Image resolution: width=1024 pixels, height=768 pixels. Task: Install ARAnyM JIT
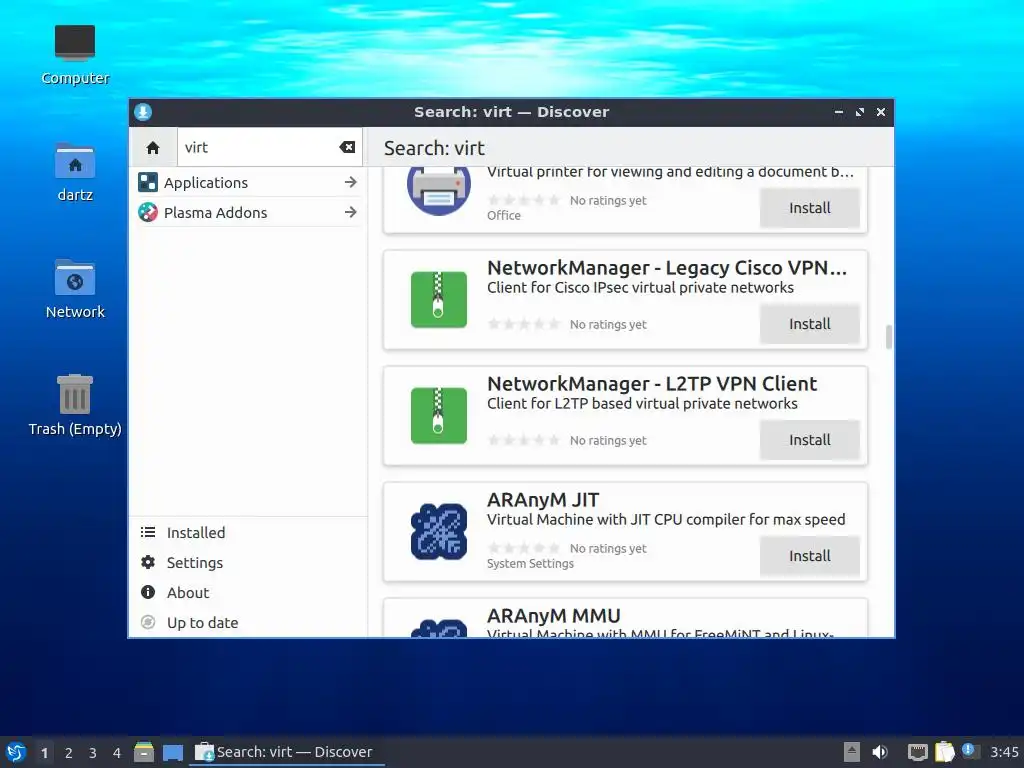pos(809,556)
